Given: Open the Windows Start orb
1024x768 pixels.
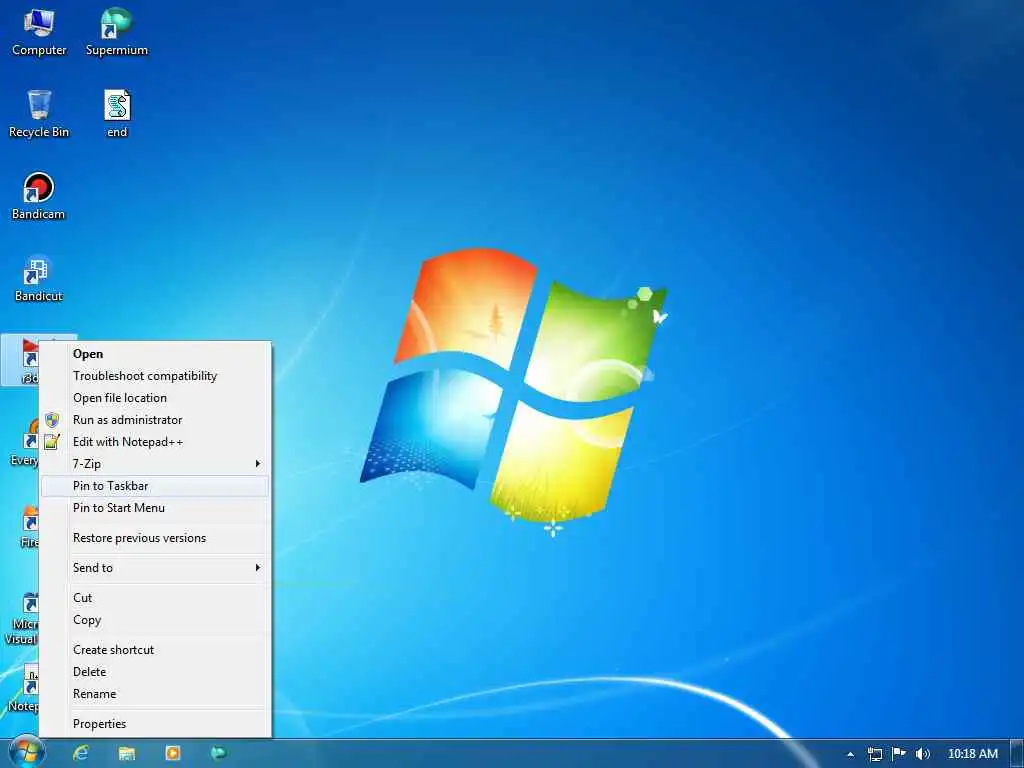Looking at the screenshot, I should click(26, 753).
